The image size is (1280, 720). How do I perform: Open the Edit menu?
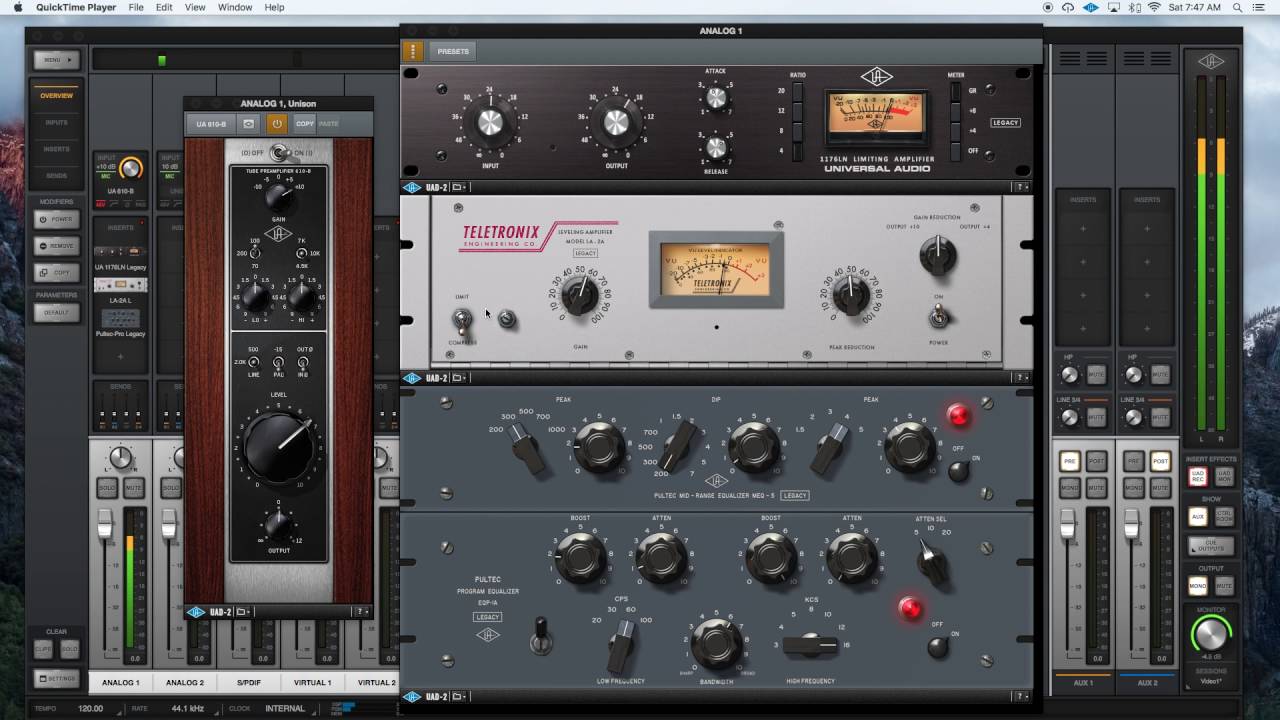164,7
